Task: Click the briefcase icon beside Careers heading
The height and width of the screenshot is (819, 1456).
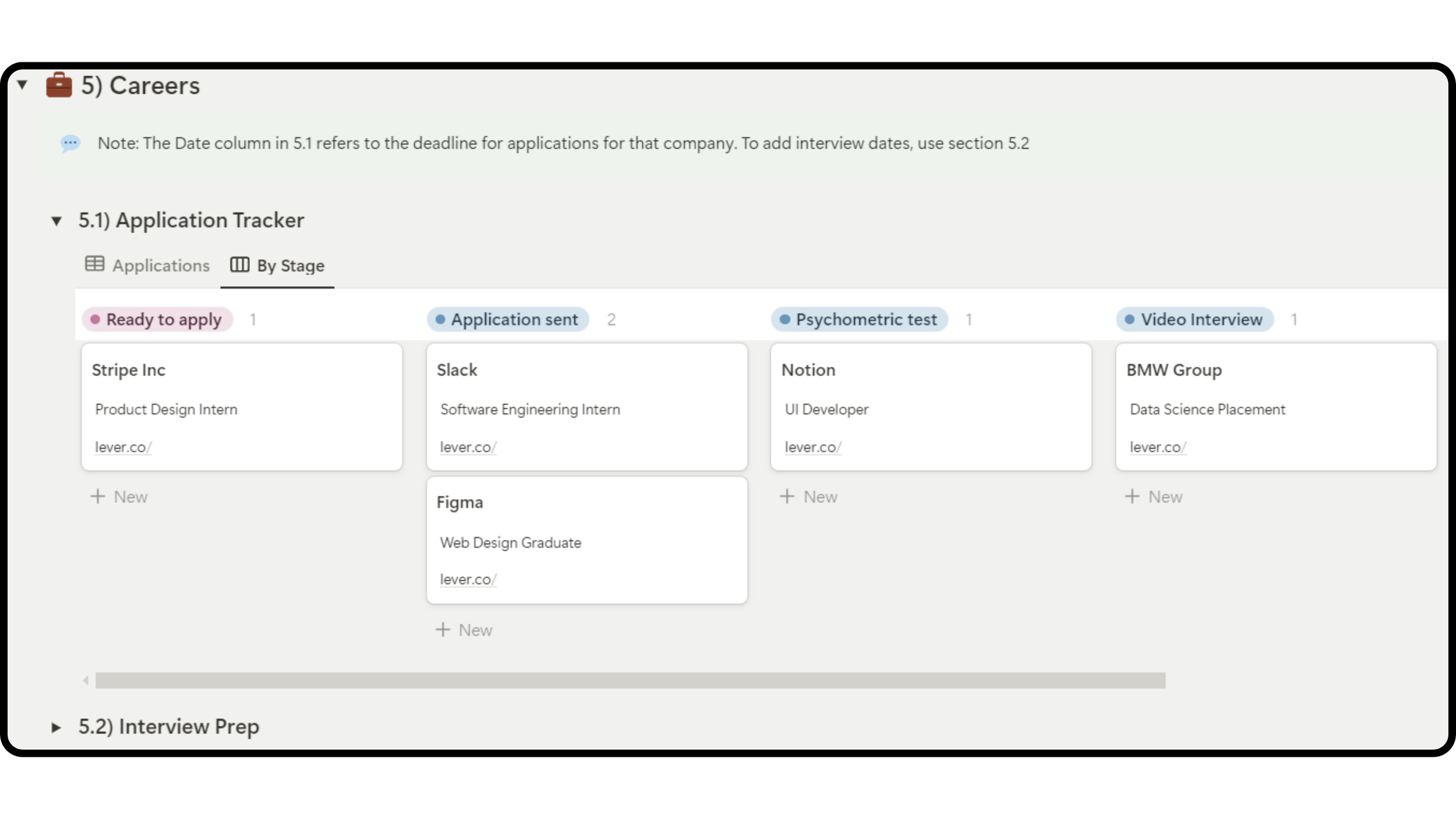Action: 59,85
